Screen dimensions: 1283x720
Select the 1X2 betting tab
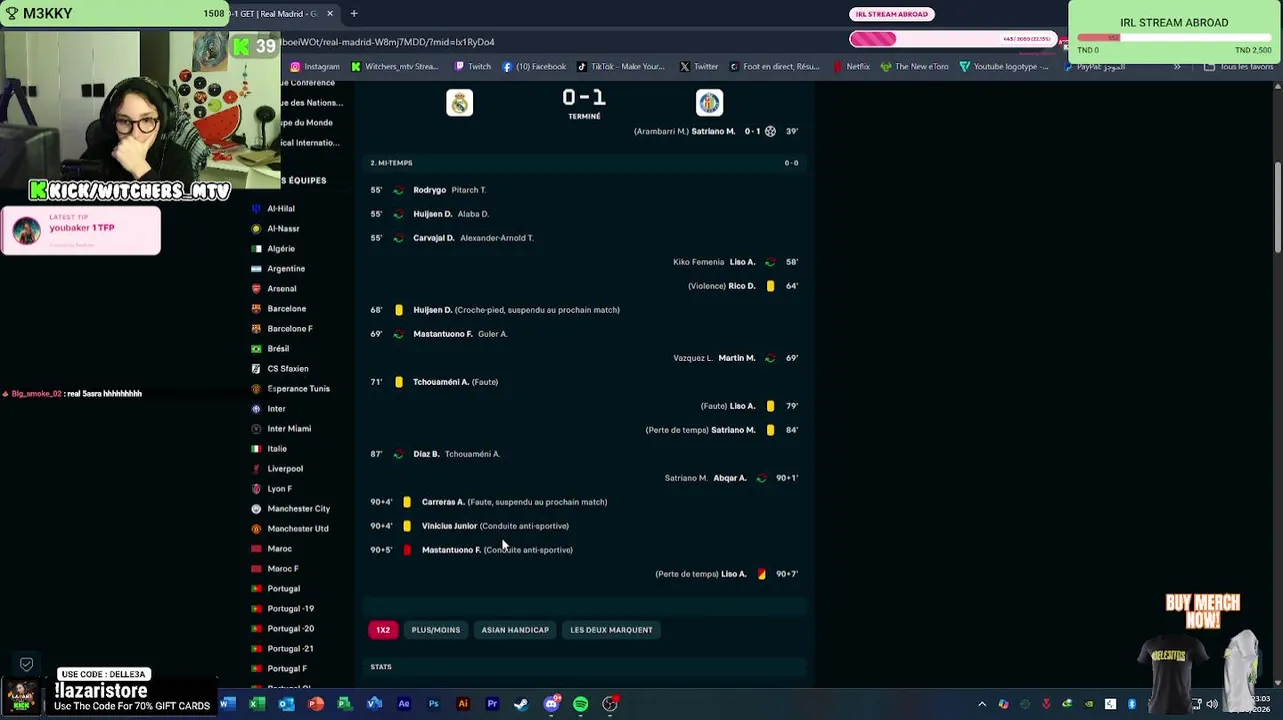pyautogui.click(x=383, y=630)
